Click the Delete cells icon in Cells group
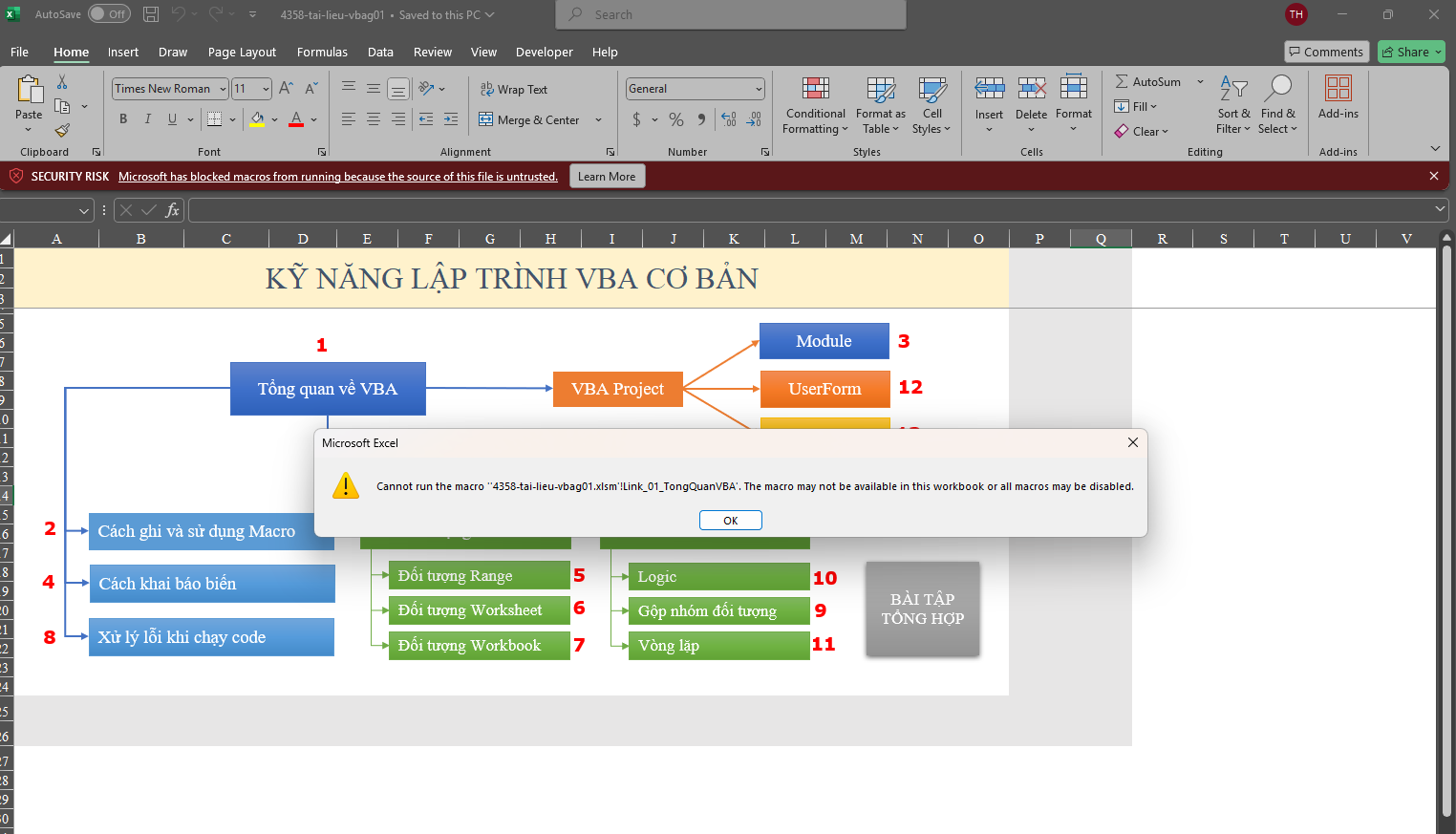Screen dimensions: 1456x834 coord(1031,90)
